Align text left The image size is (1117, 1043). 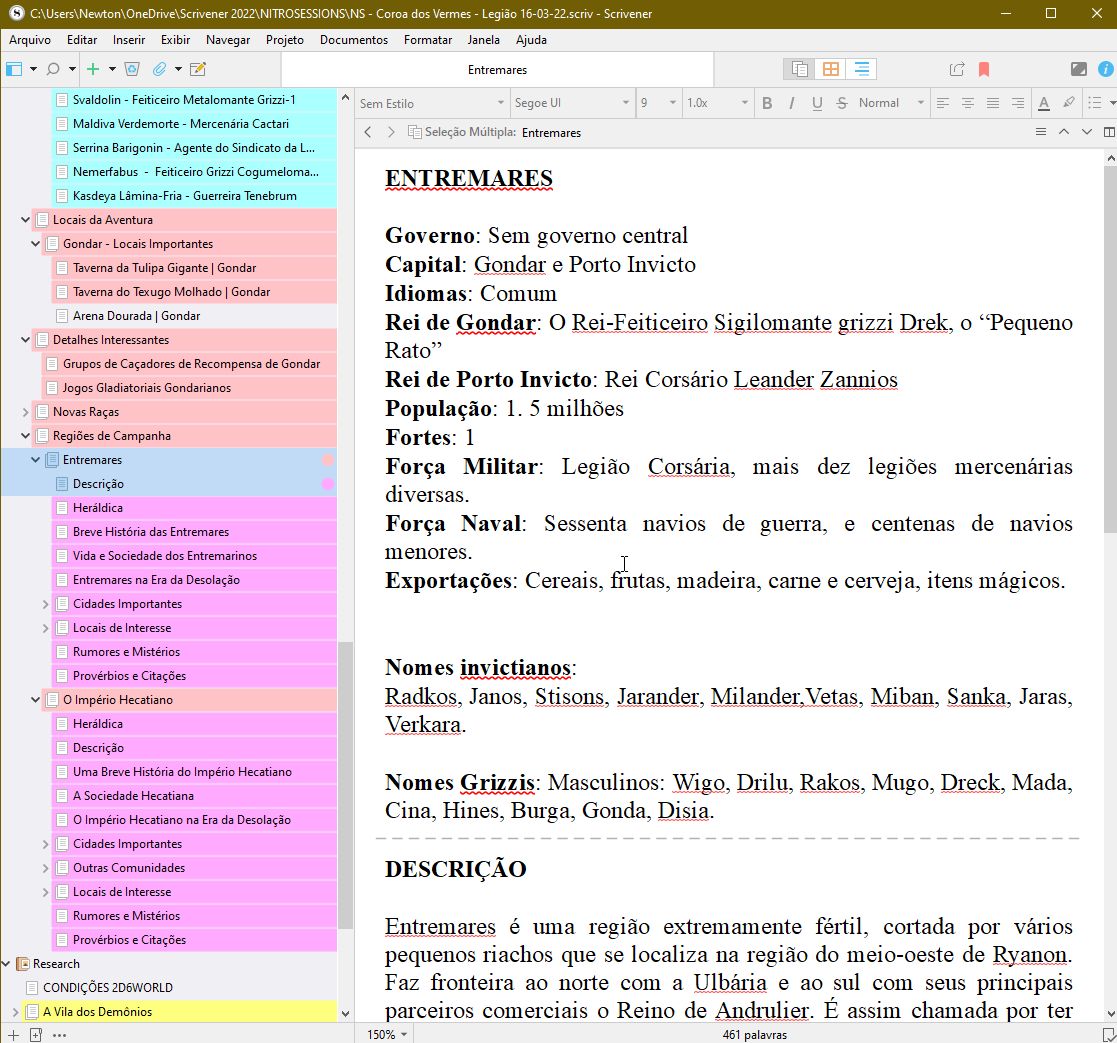(x=942, y=103)
